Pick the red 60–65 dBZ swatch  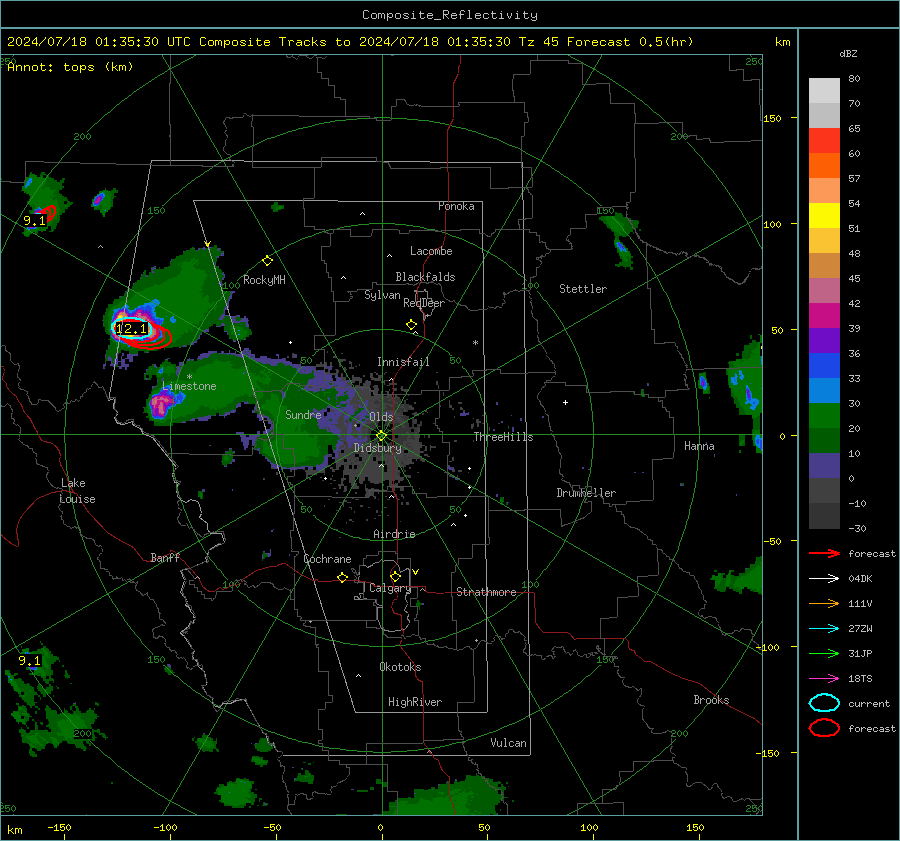824,141
